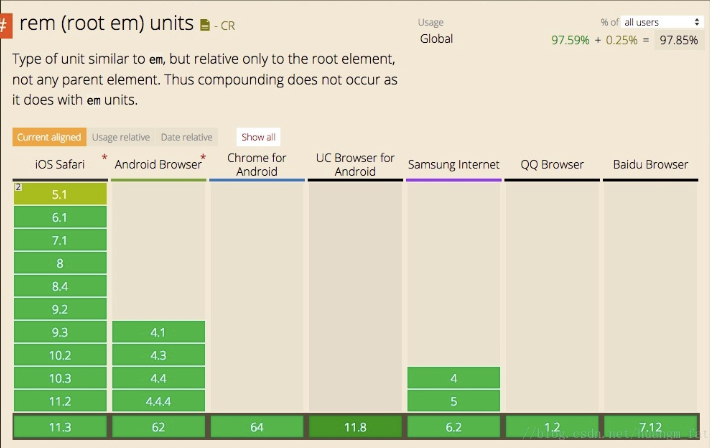710x448 pixels.
Task: Click the 97.85% total usage value
Action: pyautogui.click(x=679, y=40)
